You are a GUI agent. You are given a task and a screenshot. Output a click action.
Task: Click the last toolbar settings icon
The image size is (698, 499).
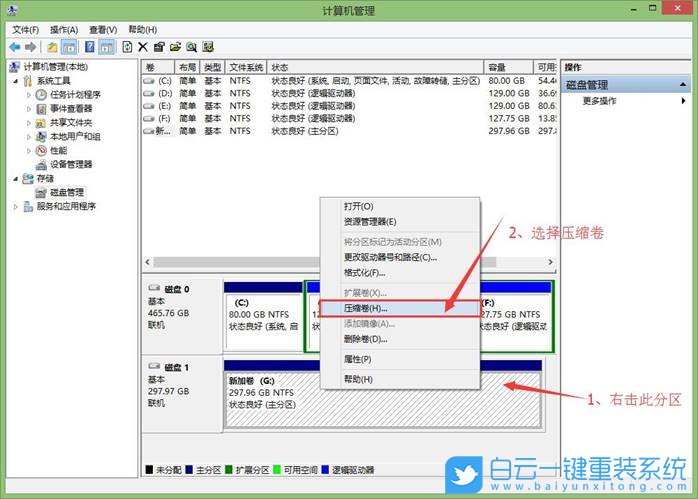click(x=208, y=47)
